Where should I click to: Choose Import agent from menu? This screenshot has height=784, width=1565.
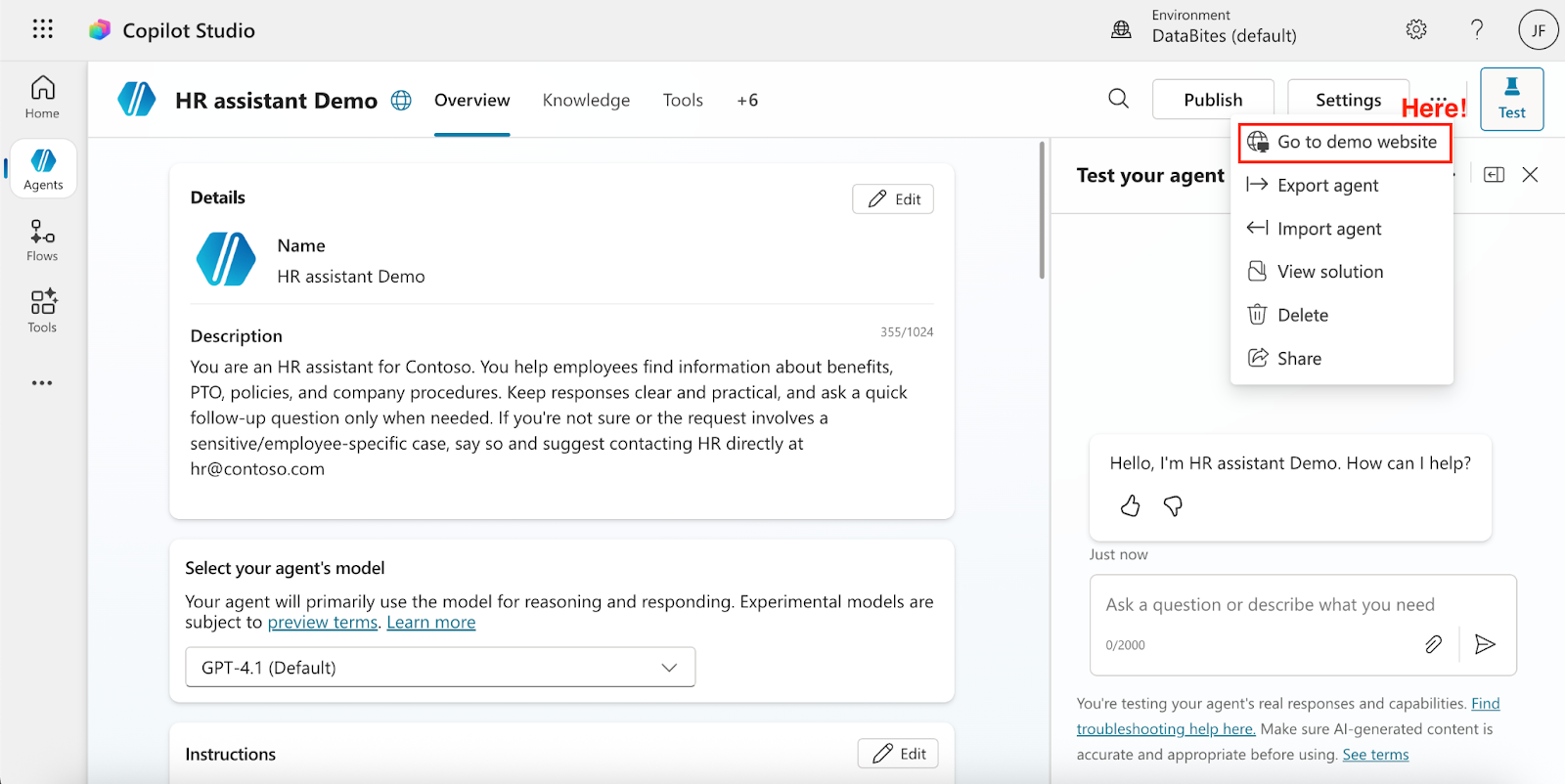(1341, 229)
